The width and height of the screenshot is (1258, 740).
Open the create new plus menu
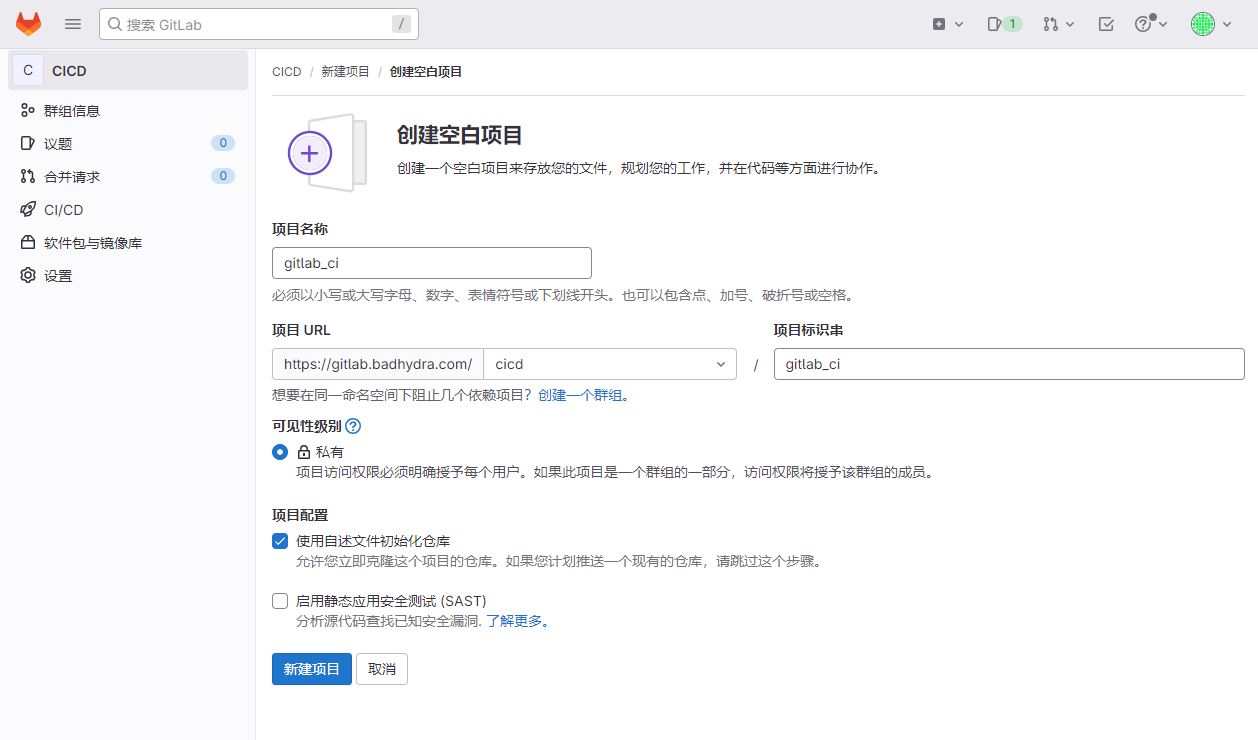click(x=947, y=24)
